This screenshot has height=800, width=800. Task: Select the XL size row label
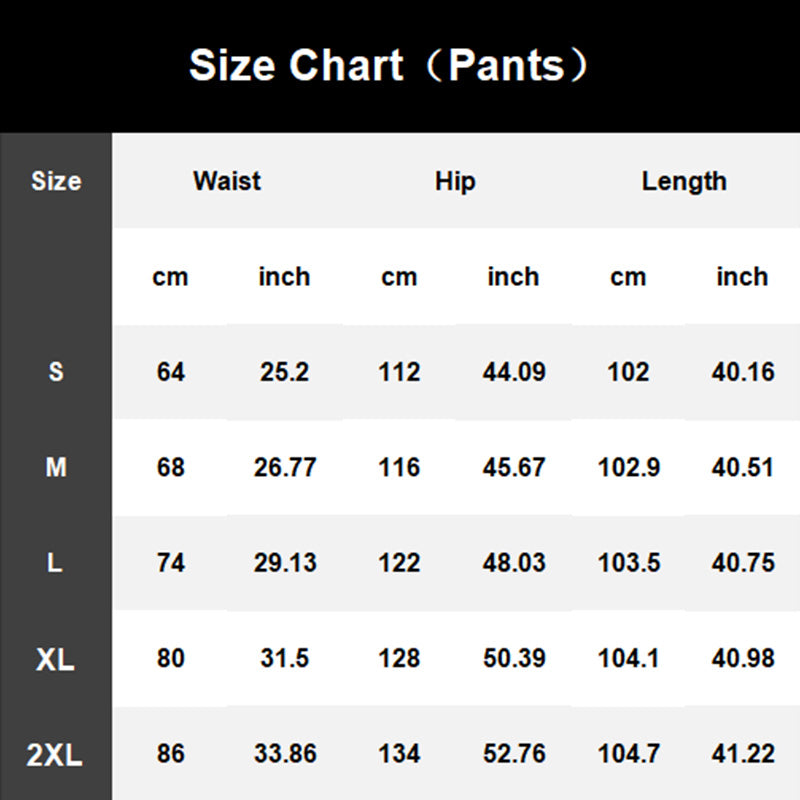point(56,659)
